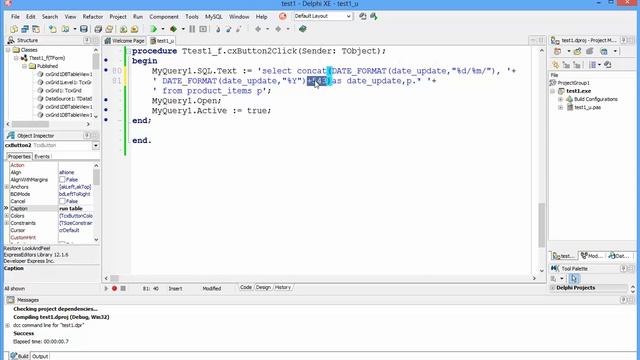This screenshot has width=640, height=360.
Task: Click the first New Items toolbar icon
Action: [14, 29]
